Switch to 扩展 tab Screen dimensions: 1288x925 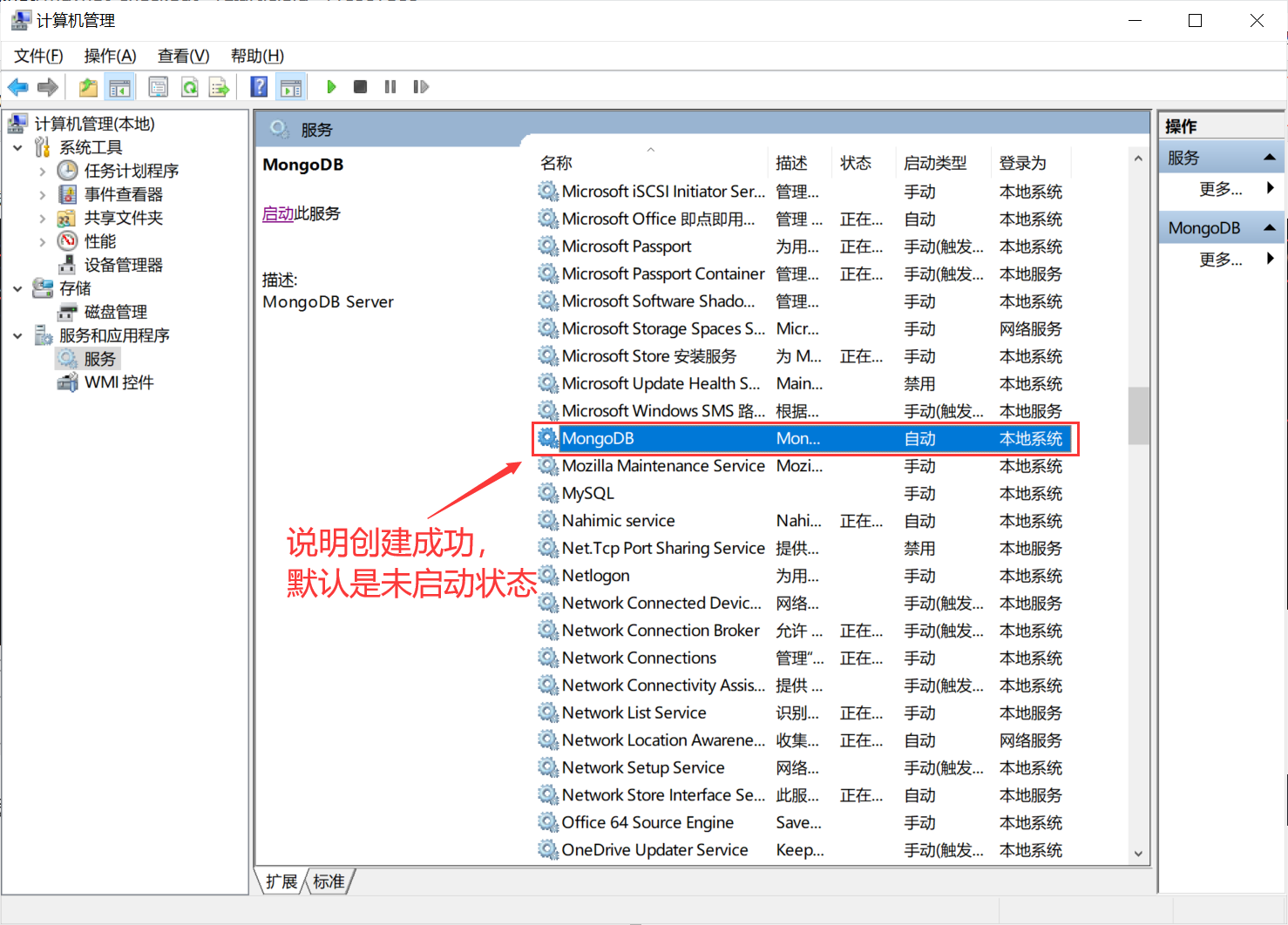coord(281,881)
